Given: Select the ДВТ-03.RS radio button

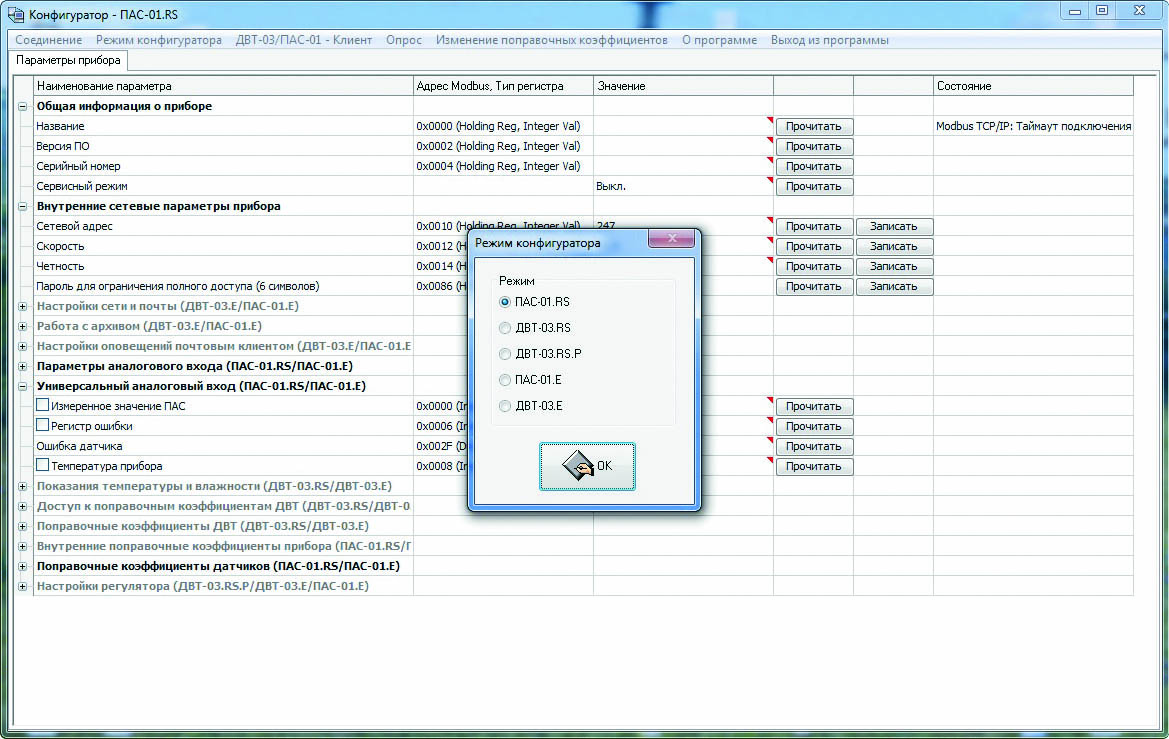Looking at the screenshot, I should click(505, 328).
